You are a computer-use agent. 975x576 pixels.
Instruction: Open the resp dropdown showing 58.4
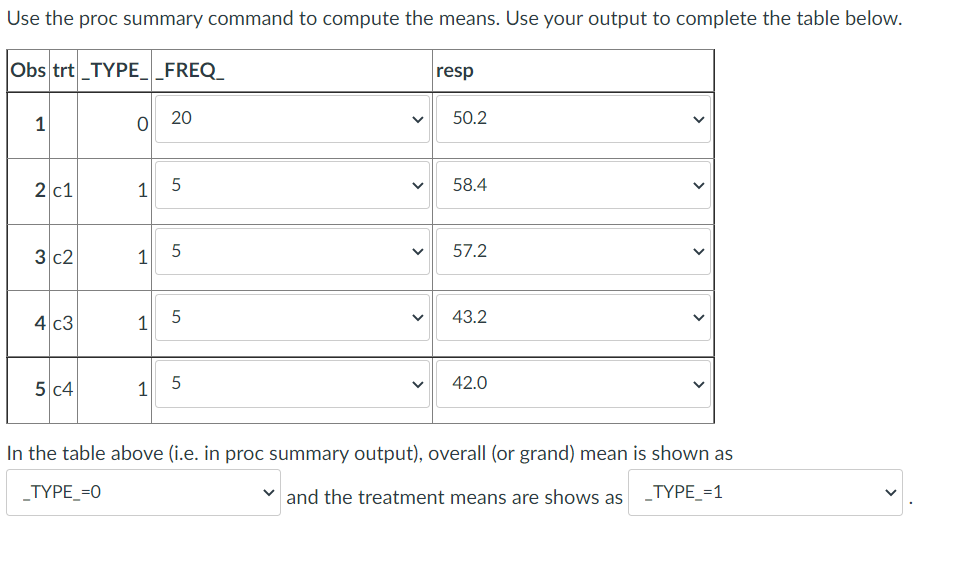[572, 185]
